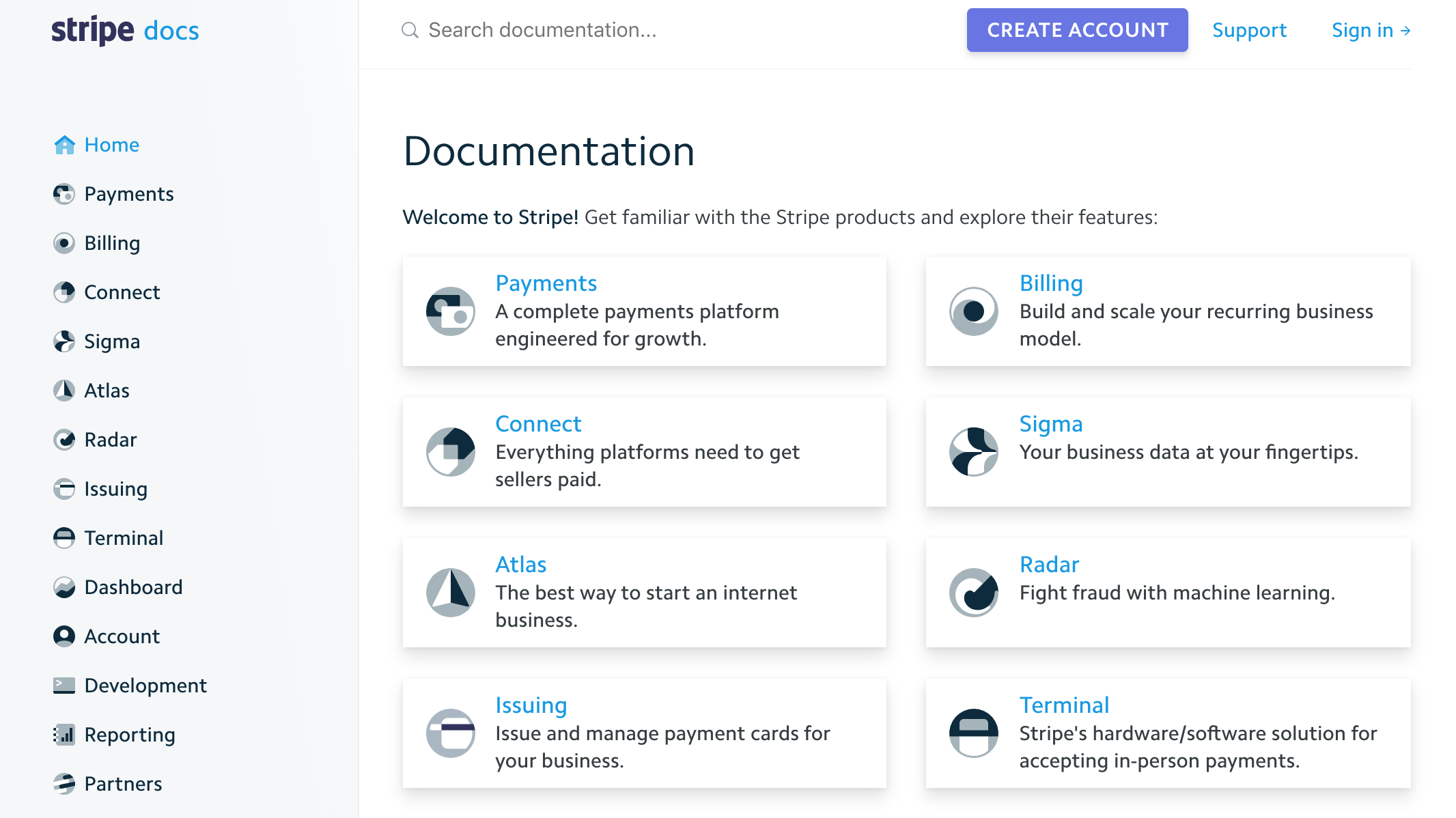1456x818 pixels.
Task: Click the Sigma icon in sidebar
Action: [64, 341]
